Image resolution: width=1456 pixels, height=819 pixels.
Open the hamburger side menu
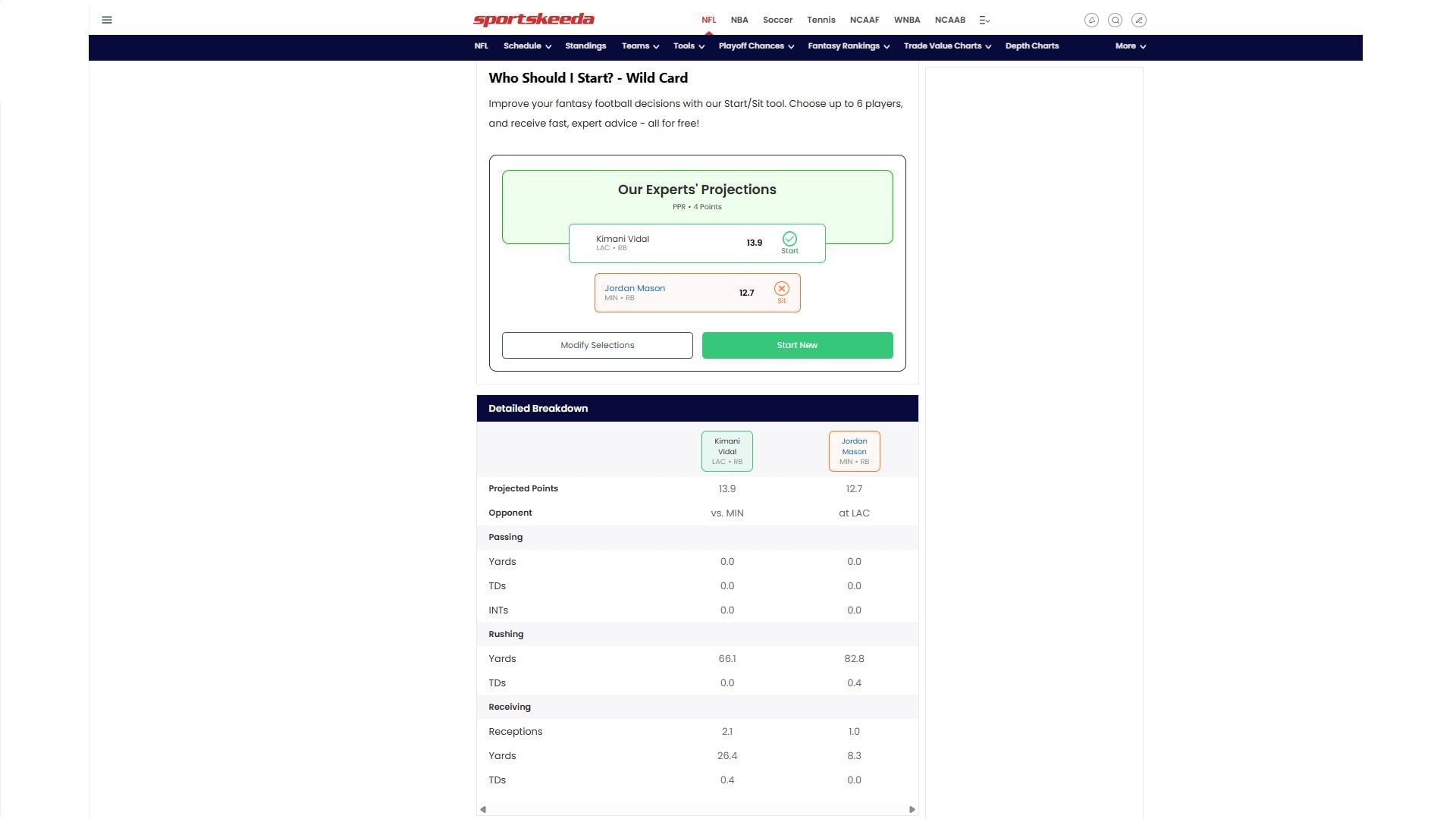[107, 20]
